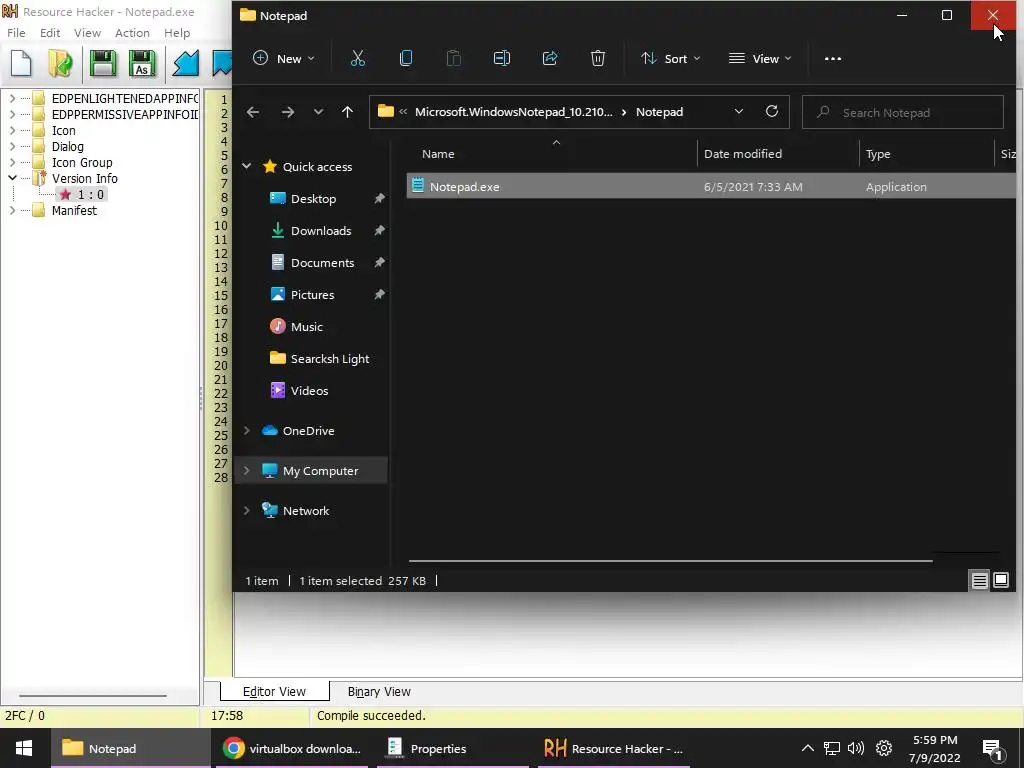The height and width of the screenshot is (768, 1024).
Task: Open the Edit menu in Resource Hacker
Action: (x=50, y=33)
